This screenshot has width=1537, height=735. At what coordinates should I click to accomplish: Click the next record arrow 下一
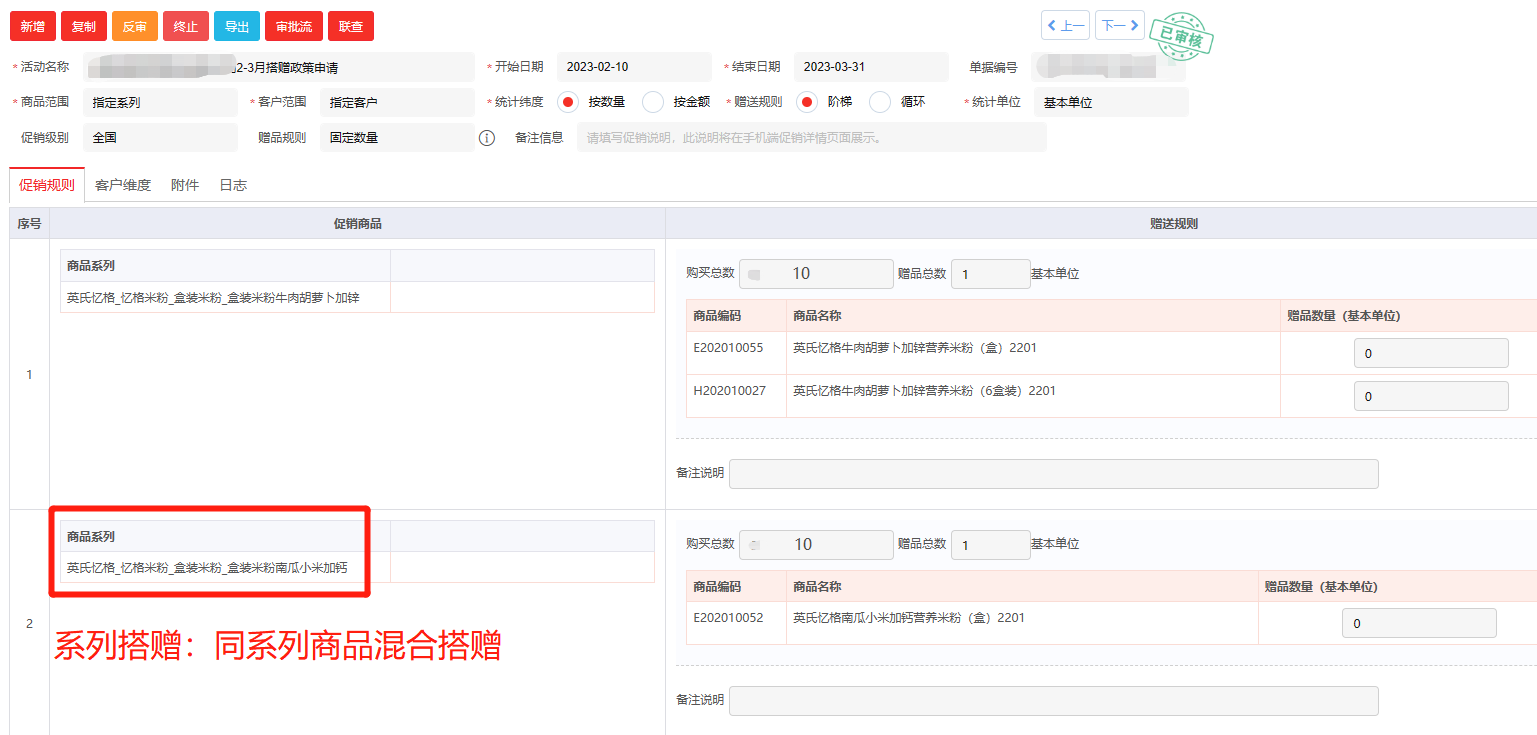point(1119,25)
